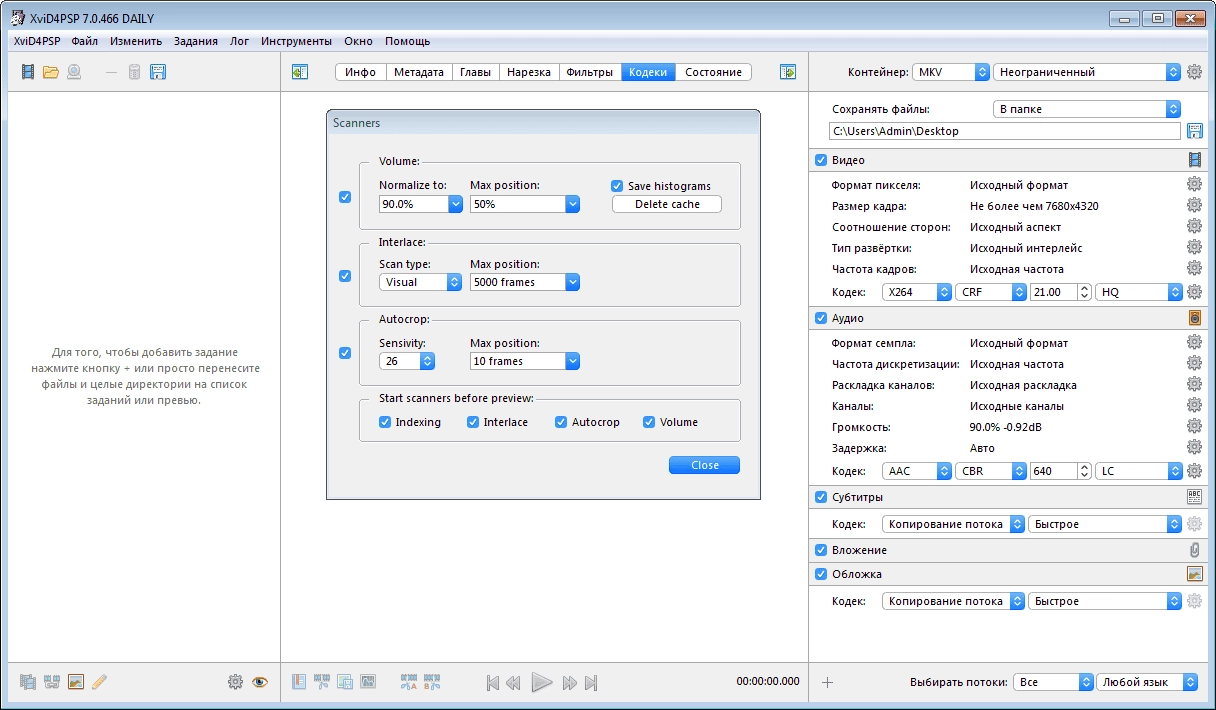Click the webcam icon in the task toolbar

pyautogui.click(x=74, y=72)
